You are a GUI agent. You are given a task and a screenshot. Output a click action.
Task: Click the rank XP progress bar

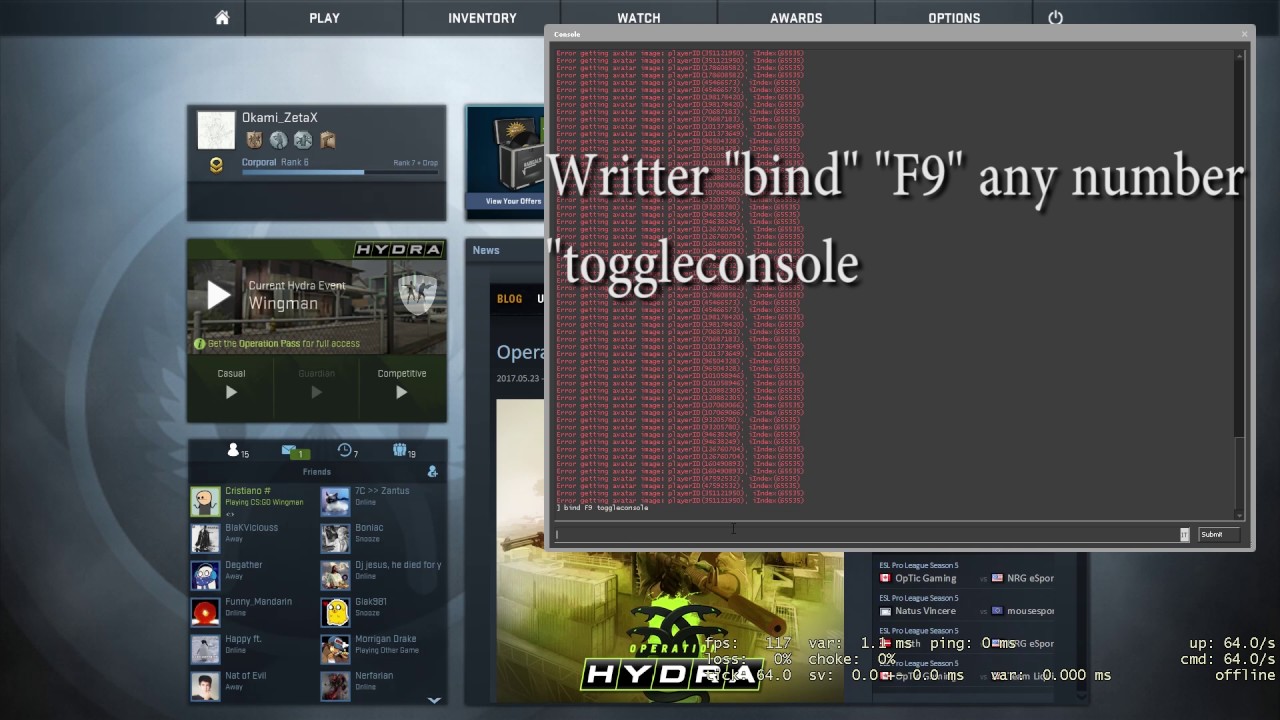[x=340, y=172]
